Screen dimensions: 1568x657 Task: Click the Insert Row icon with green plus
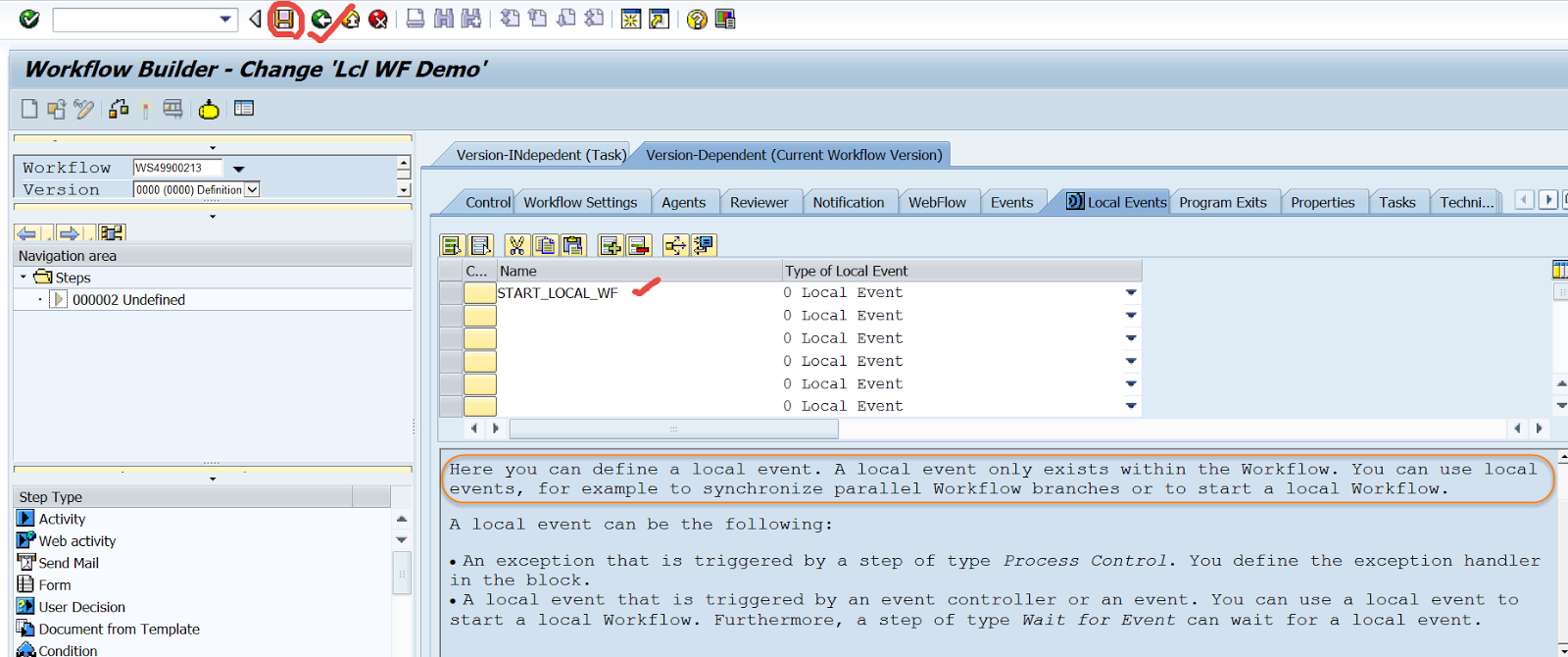click(611, 245)
